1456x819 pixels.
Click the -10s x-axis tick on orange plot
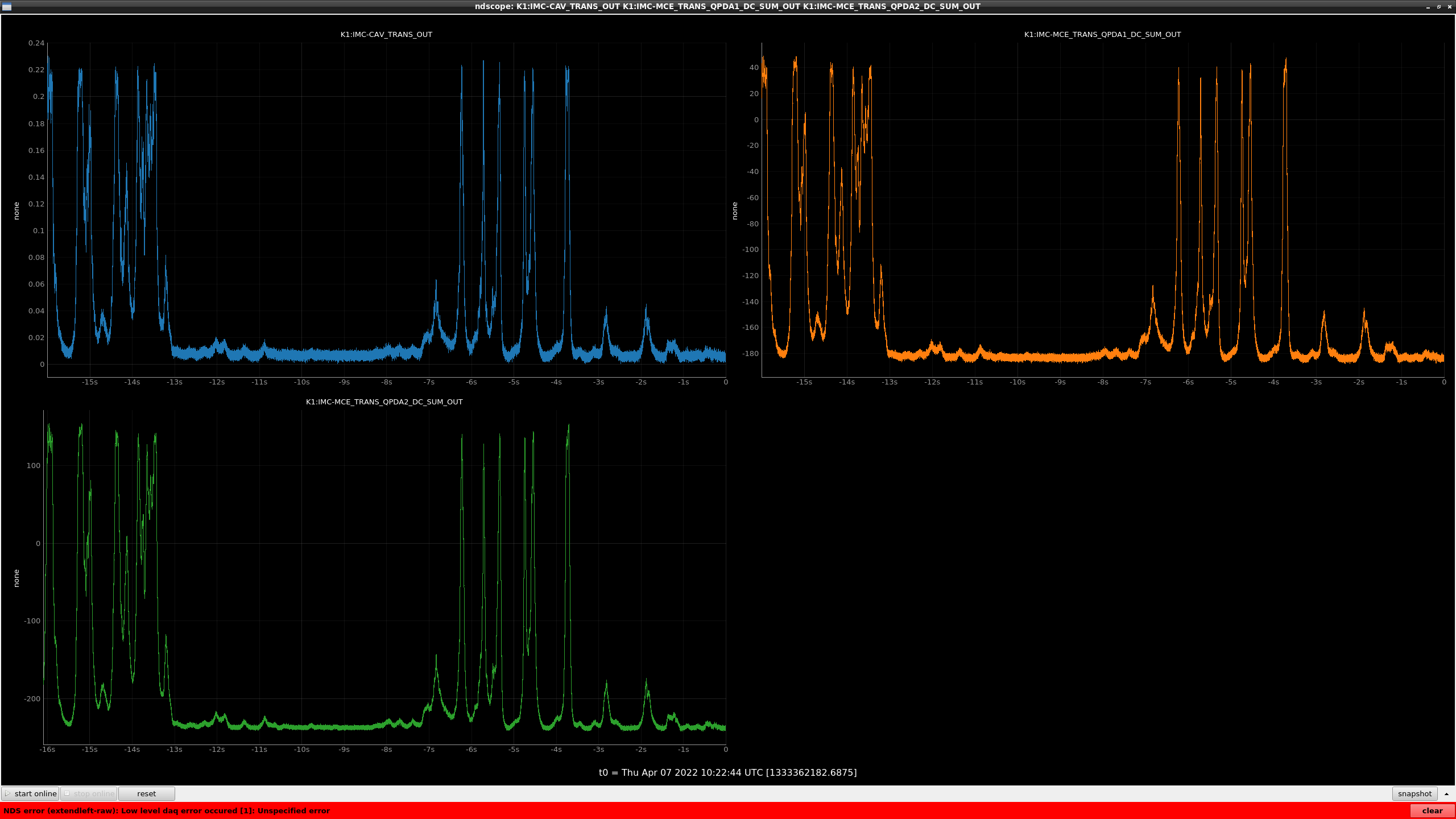tap(1017, 382)
